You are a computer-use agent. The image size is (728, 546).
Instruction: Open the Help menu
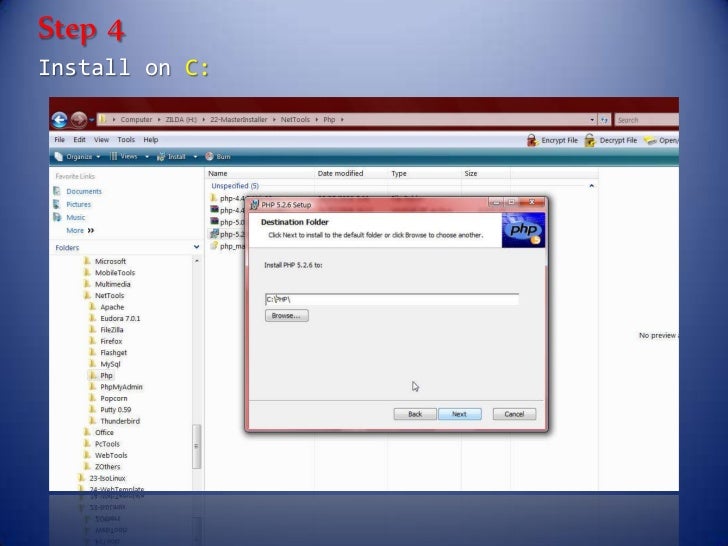coord(150,140)
